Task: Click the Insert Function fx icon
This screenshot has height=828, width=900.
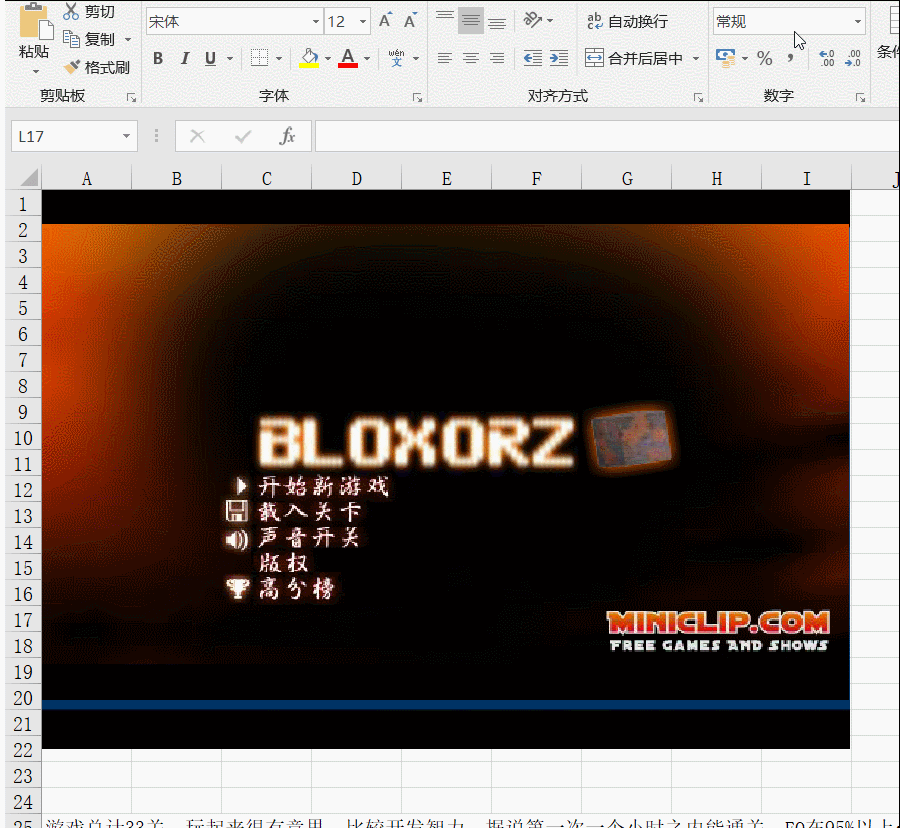Action: (287, 136)
